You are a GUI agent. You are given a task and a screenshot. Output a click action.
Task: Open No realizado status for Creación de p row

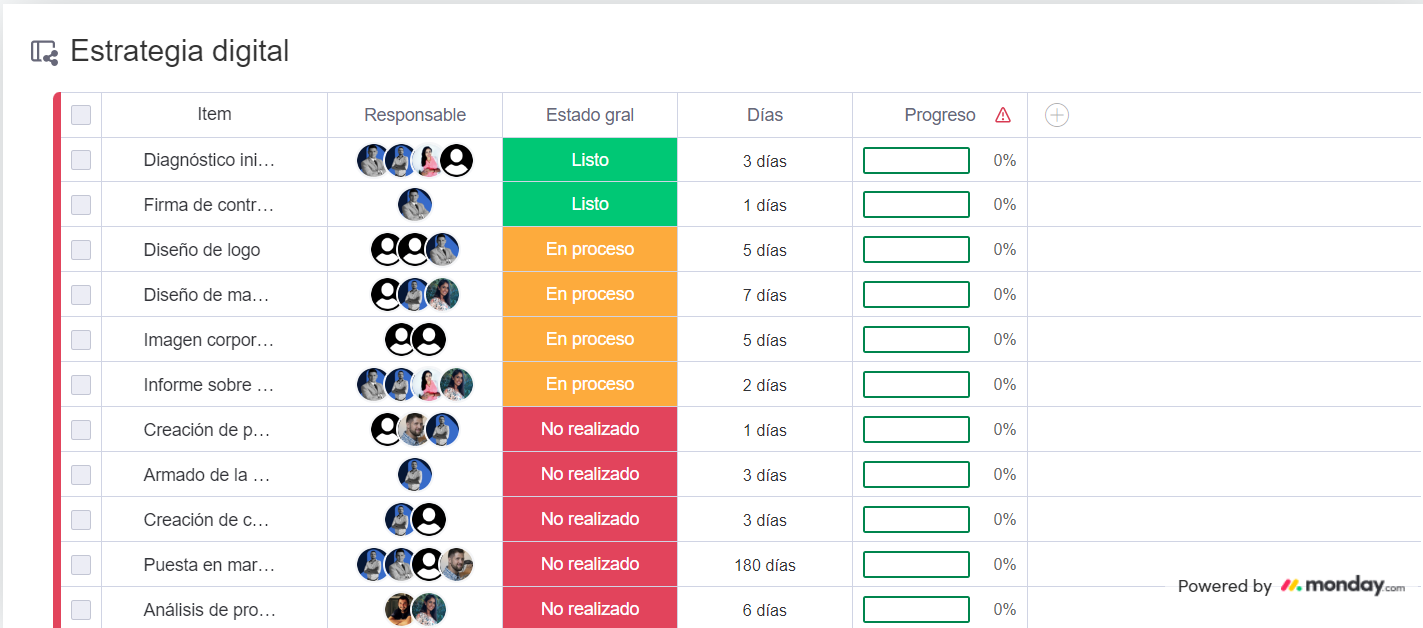[590, 430]
